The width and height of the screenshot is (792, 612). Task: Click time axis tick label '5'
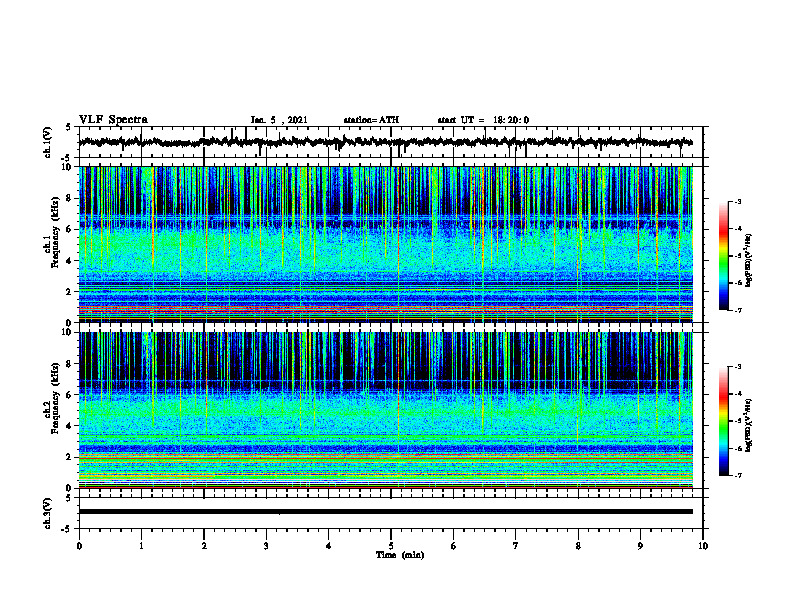[x=391, y=546]
